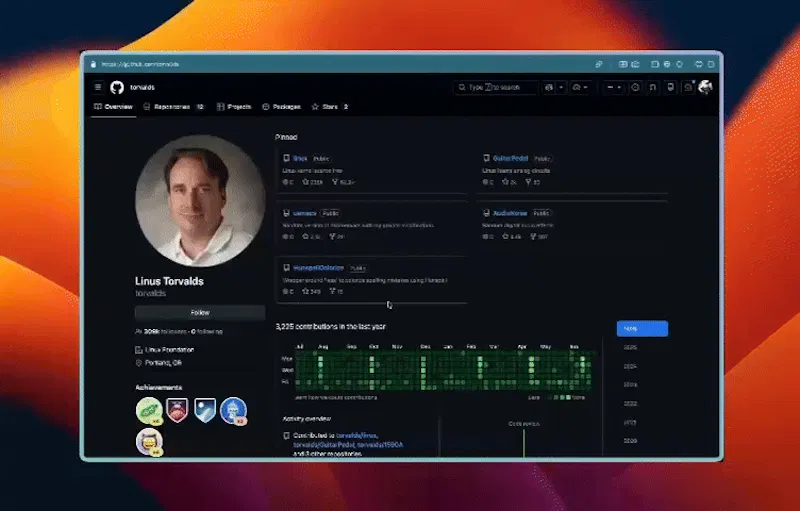Image resolution: width=800 pixels, height=511 pixels.
Task: Click Linus Torvalds profile photo
Action: tap(200, 200)
